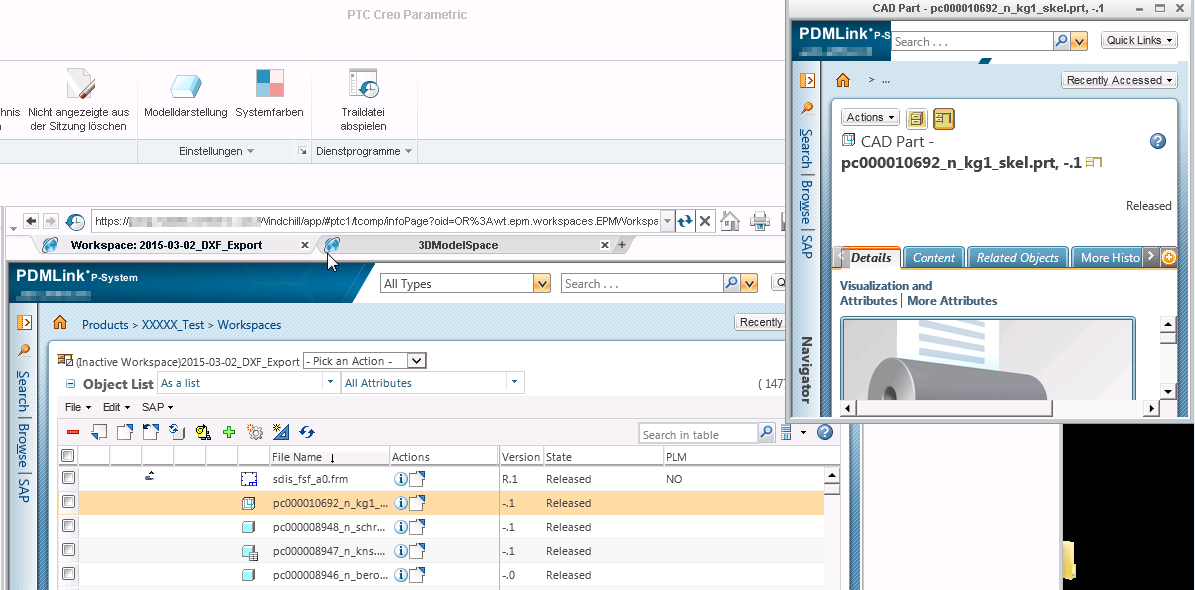Image resolution: width=1195 pixels, height=590 pixels.
Task: Click the magnifier beside Search in table field
Action: (767, 433)
